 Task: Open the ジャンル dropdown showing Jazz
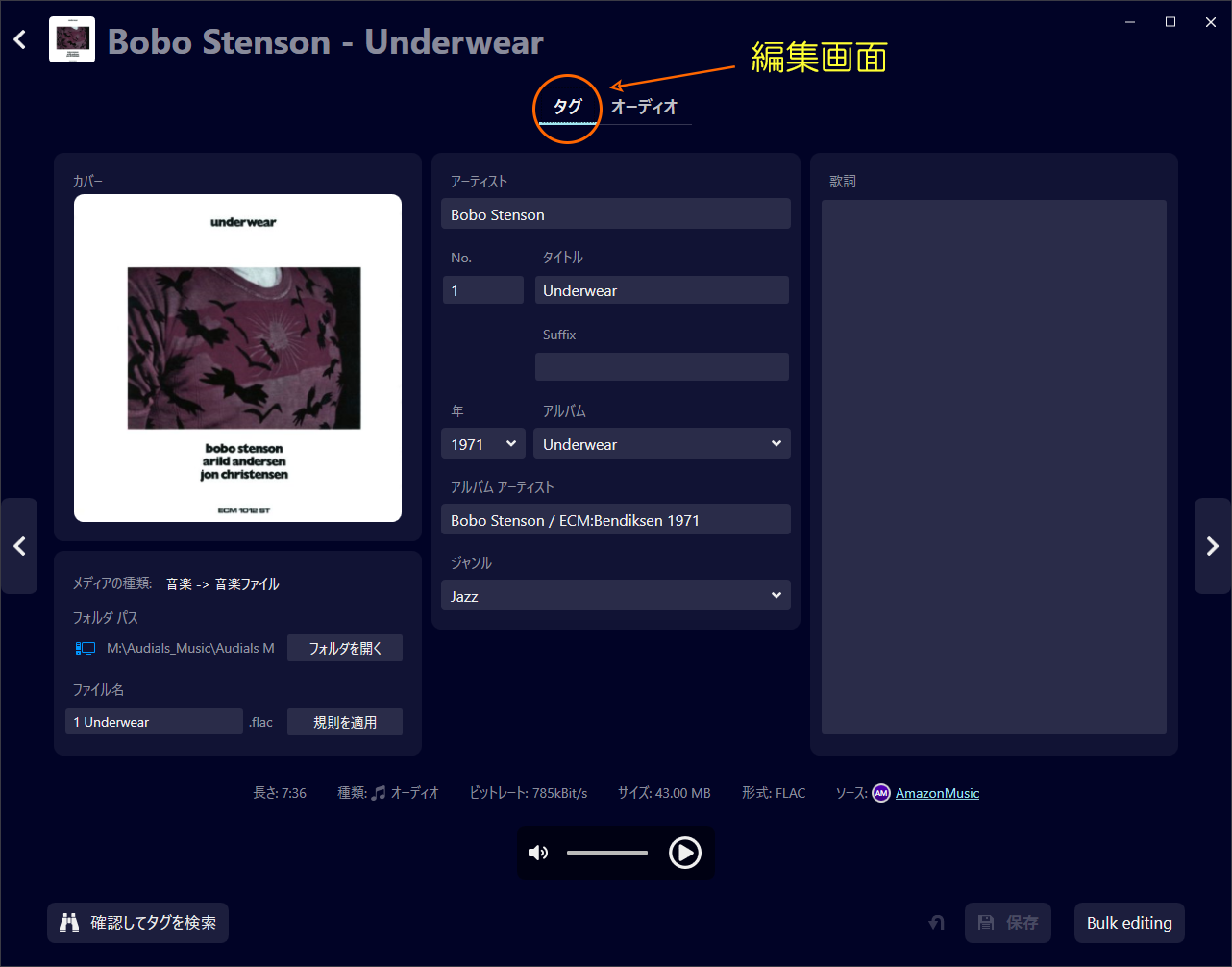[616, 596]
